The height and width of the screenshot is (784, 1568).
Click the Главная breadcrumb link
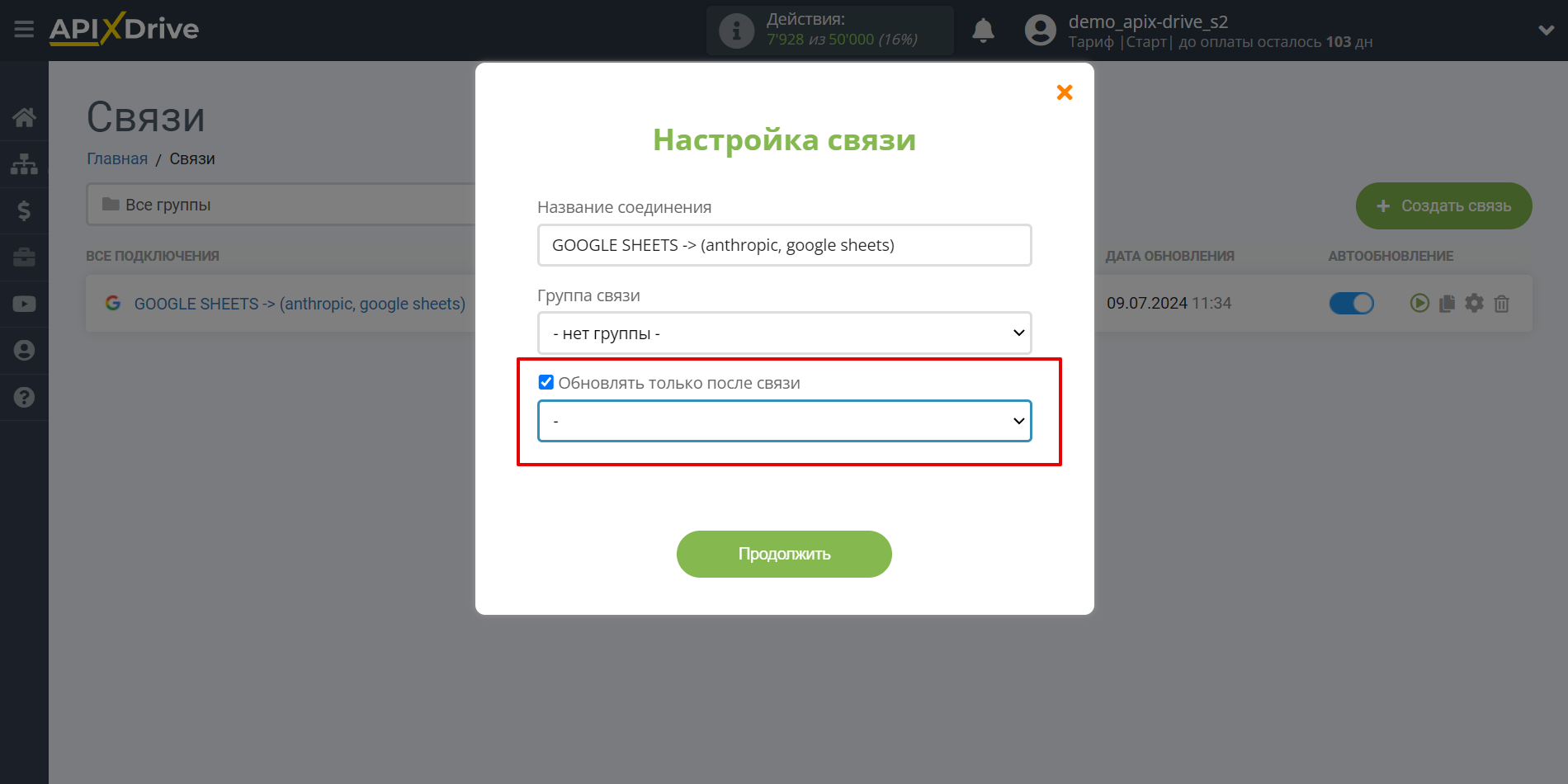[x=117, y=158]
